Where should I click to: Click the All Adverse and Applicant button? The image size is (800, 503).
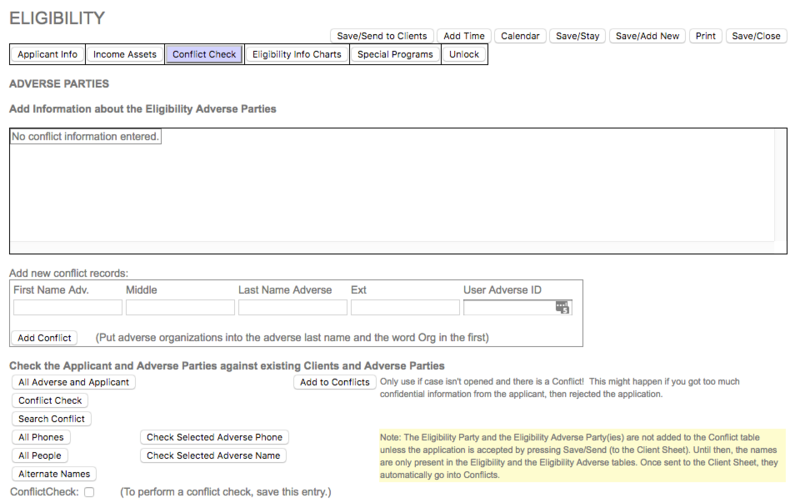click(x=74, y=382)
